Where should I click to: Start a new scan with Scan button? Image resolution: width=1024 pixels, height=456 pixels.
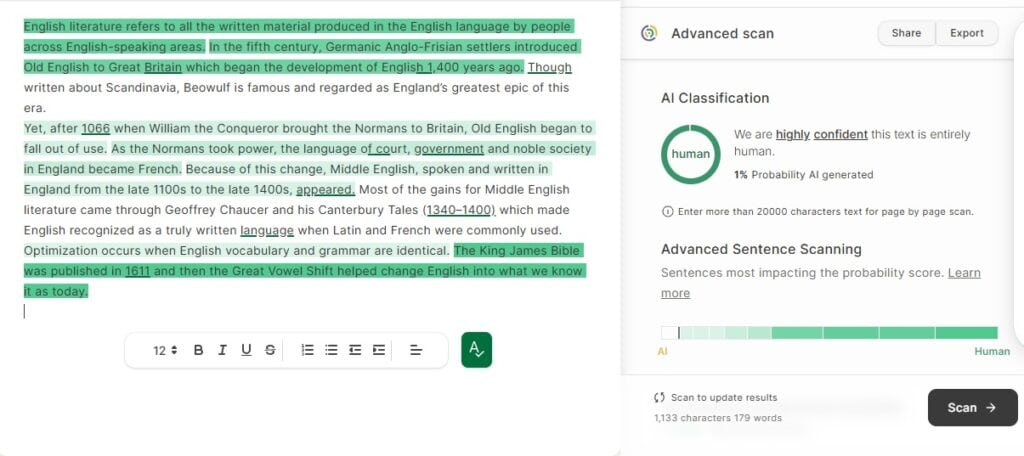coord(972,408)
